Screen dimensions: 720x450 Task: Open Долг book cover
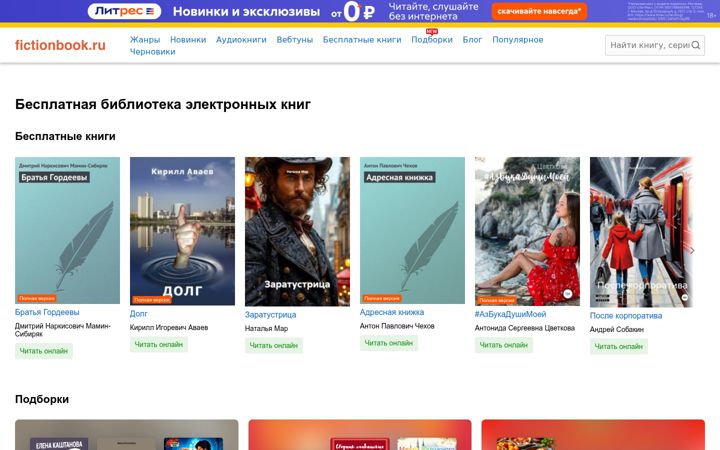click(182, 231)
